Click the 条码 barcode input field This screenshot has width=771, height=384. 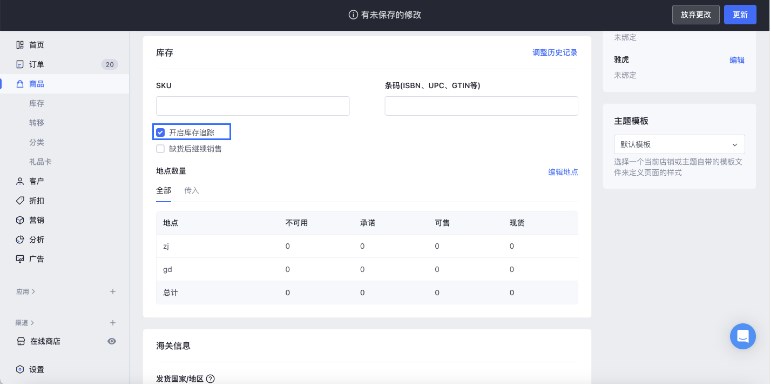click(x=481, y=106)
